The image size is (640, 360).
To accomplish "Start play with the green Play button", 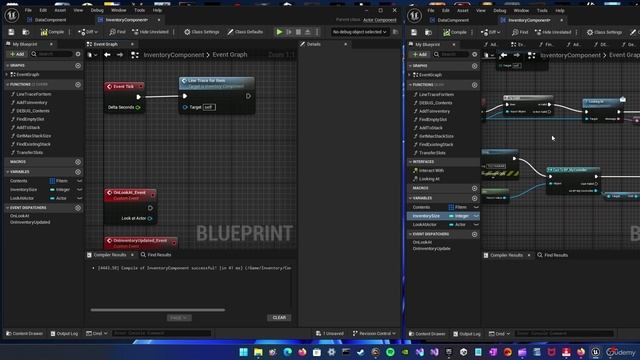I will (280, 32).
